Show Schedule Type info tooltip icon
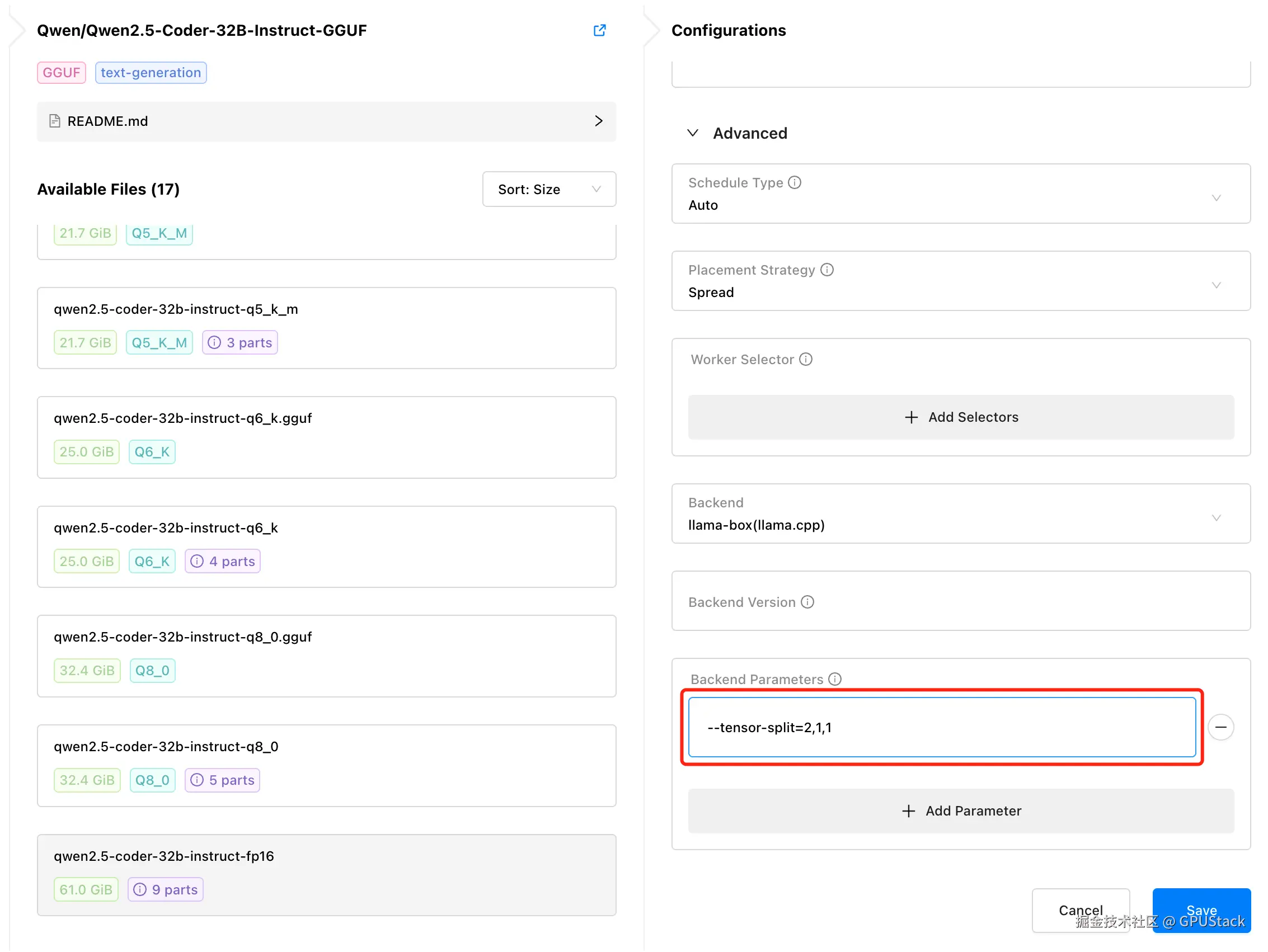Viewport: 1268px width, 952px height. coord(795,182)
